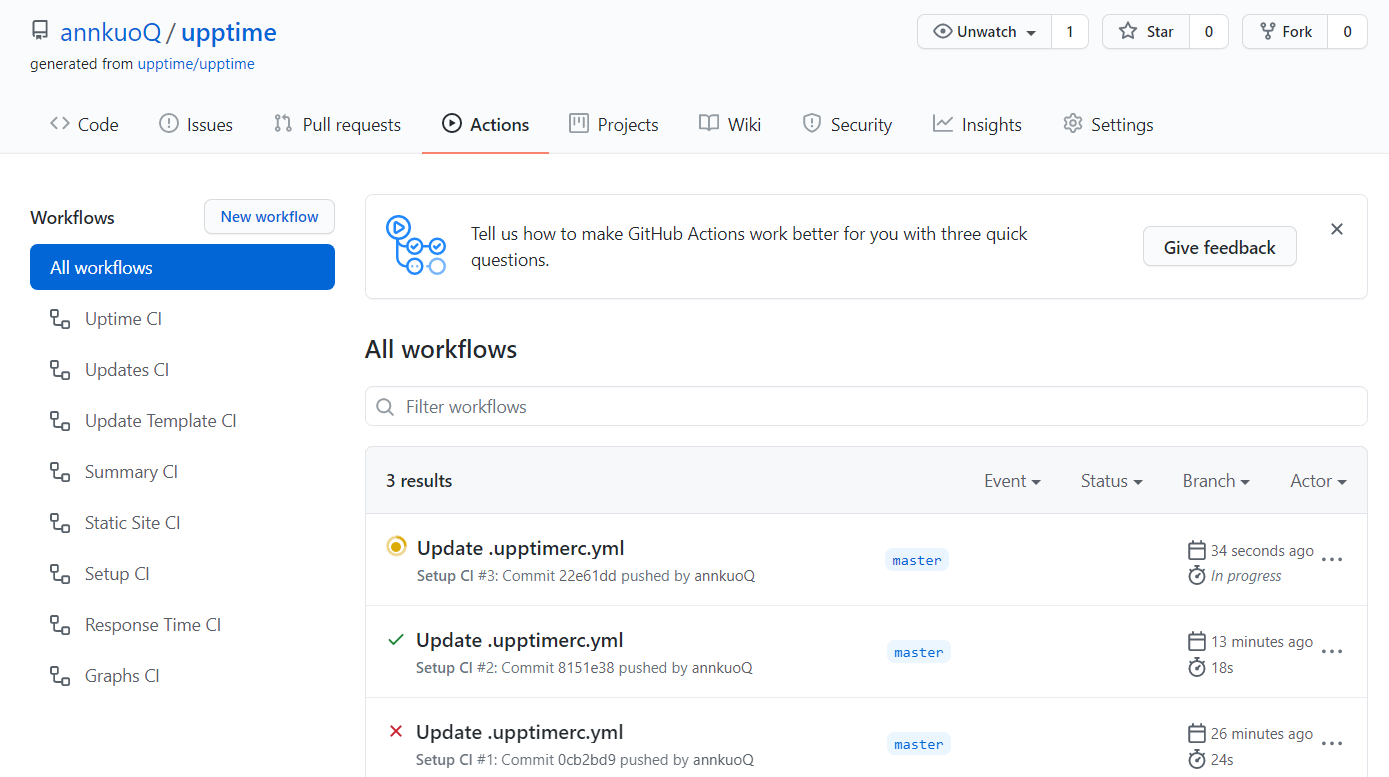This screenshot has width=1389, height=777.
Task: Star the upptime repository
Action: pyautogui.click(x=1145, y=31)
